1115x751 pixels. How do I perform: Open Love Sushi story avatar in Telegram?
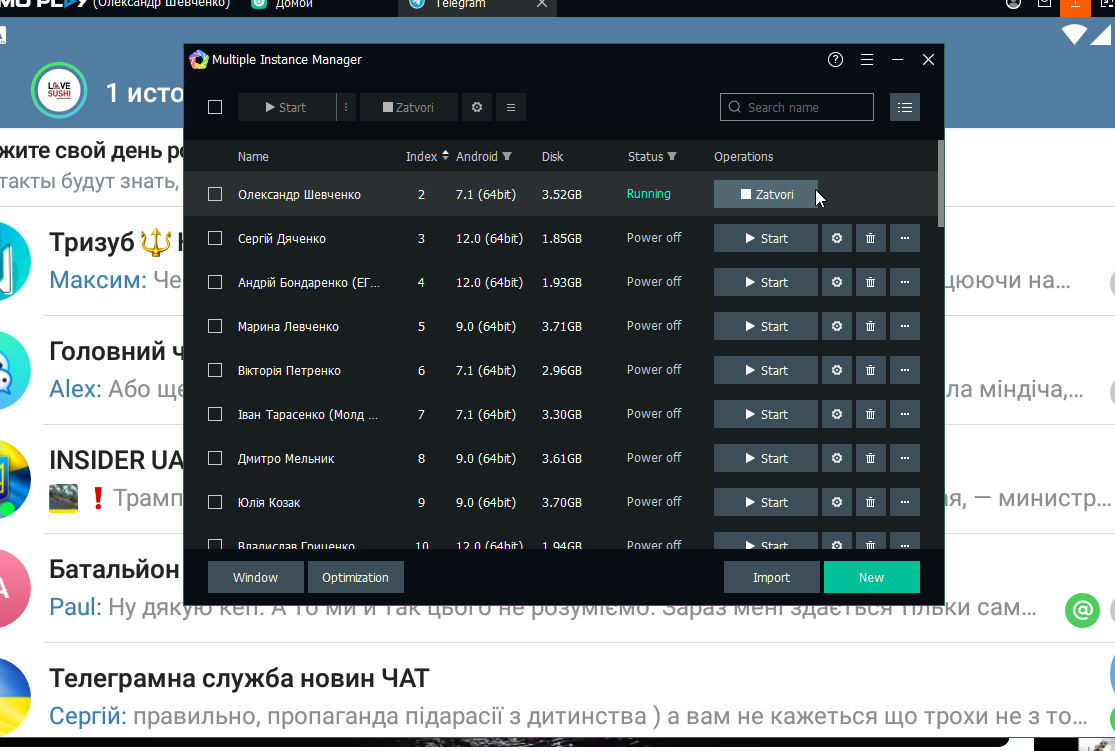point(59,90)
